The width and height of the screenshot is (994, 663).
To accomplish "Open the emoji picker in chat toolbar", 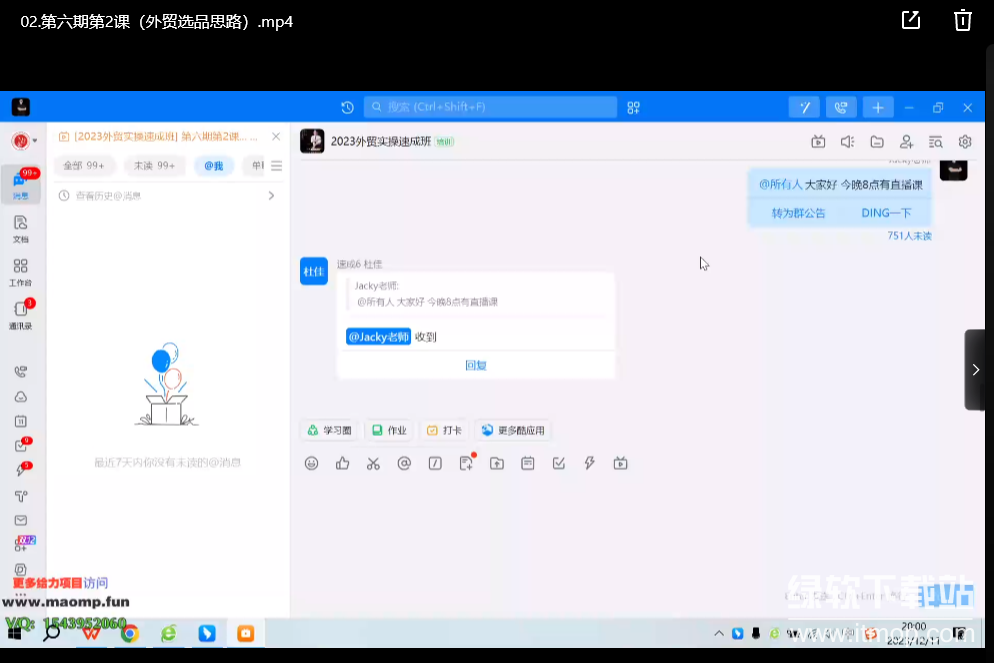I will (x=311, y=463).
